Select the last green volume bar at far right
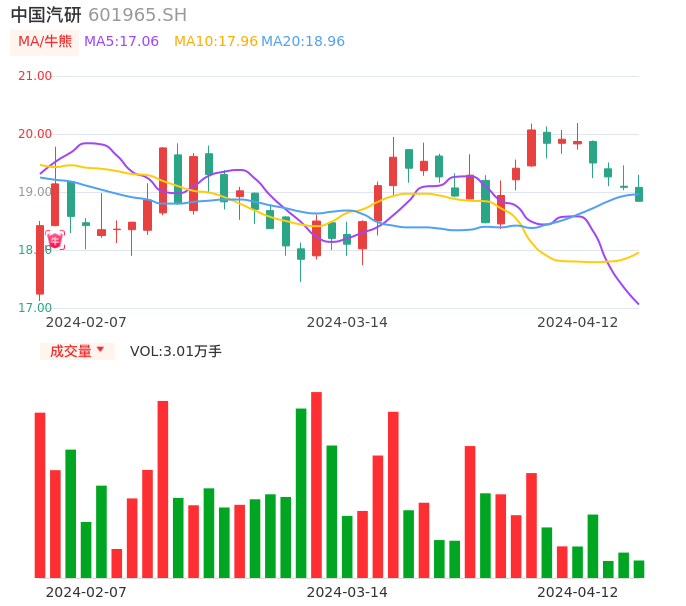This screenshot has width=686, height=606. click(x=639, y=569)
